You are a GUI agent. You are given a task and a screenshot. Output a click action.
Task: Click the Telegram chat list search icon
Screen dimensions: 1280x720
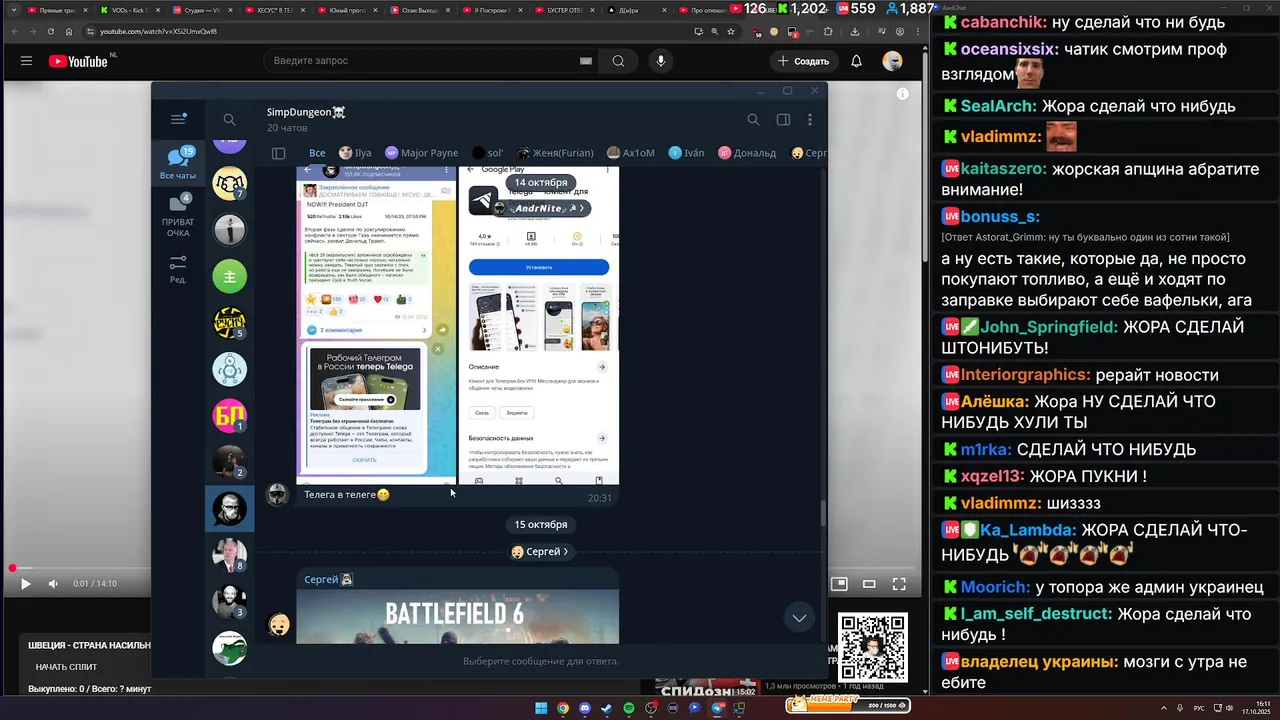pos(229,120)
